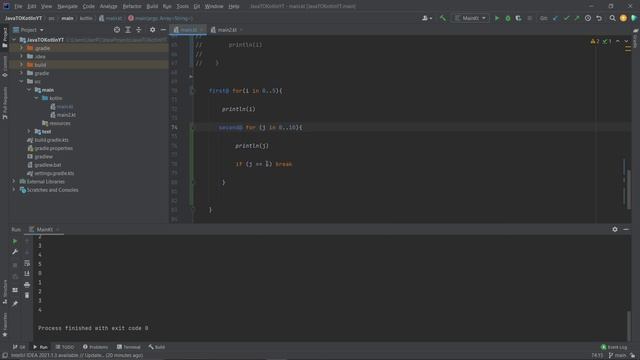Hide the Project panel with minus icon
The height and width of the screenshot is (360, 640).
point(163,30)
